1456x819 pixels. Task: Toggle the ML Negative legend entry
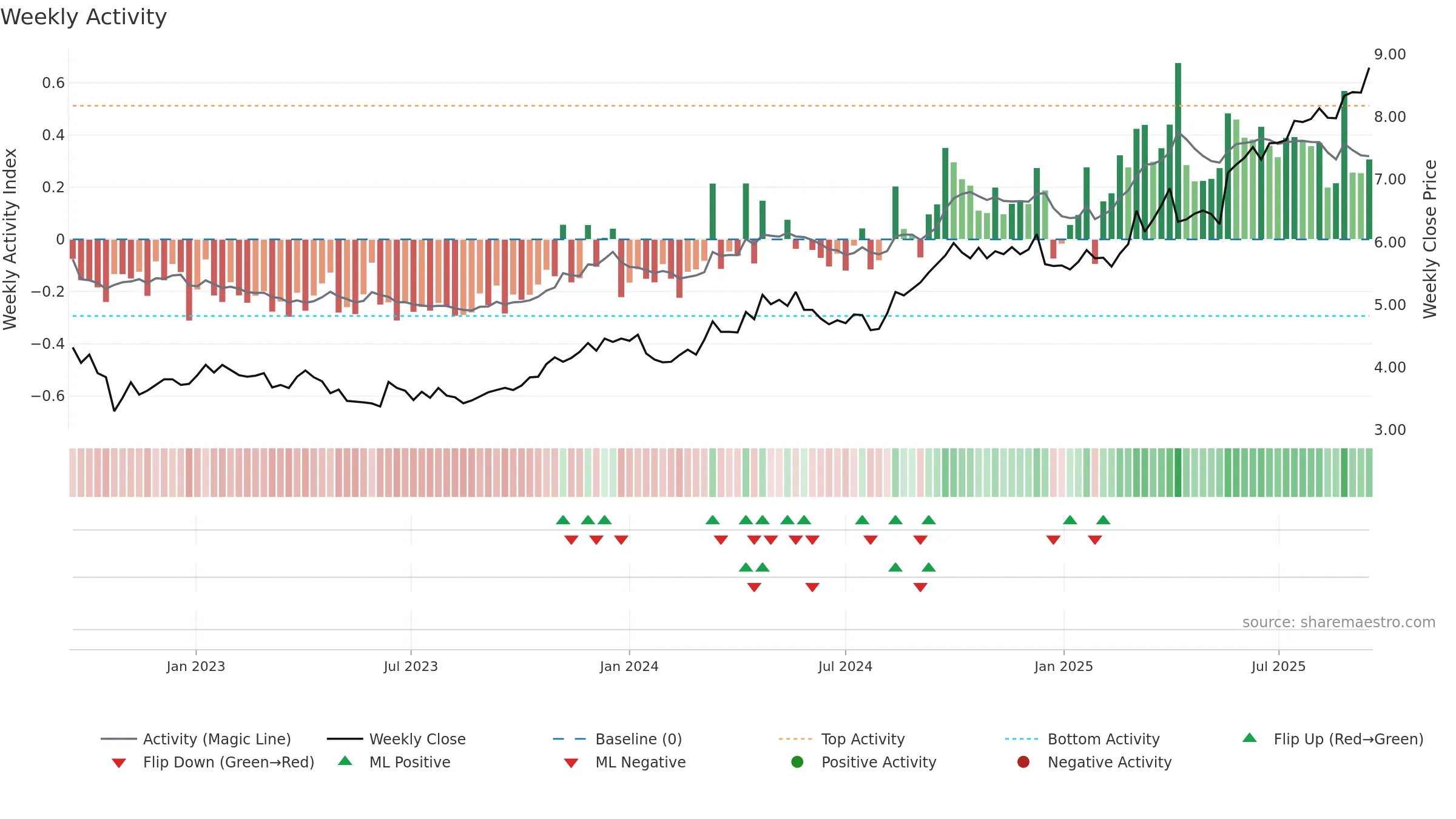[x=625, y=762]
